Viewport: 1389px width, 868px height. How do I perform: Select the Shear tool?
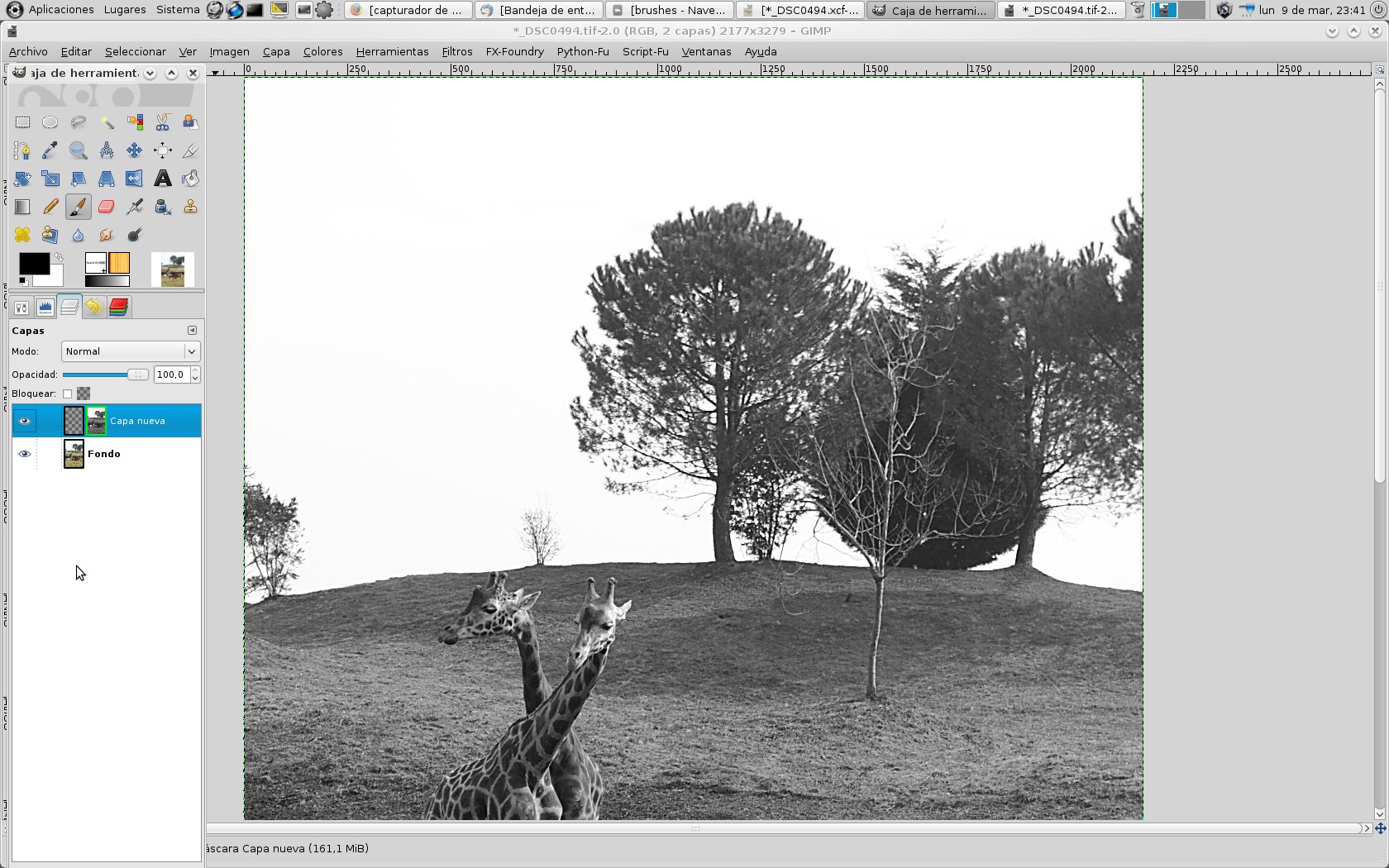[x=79, y=179]
